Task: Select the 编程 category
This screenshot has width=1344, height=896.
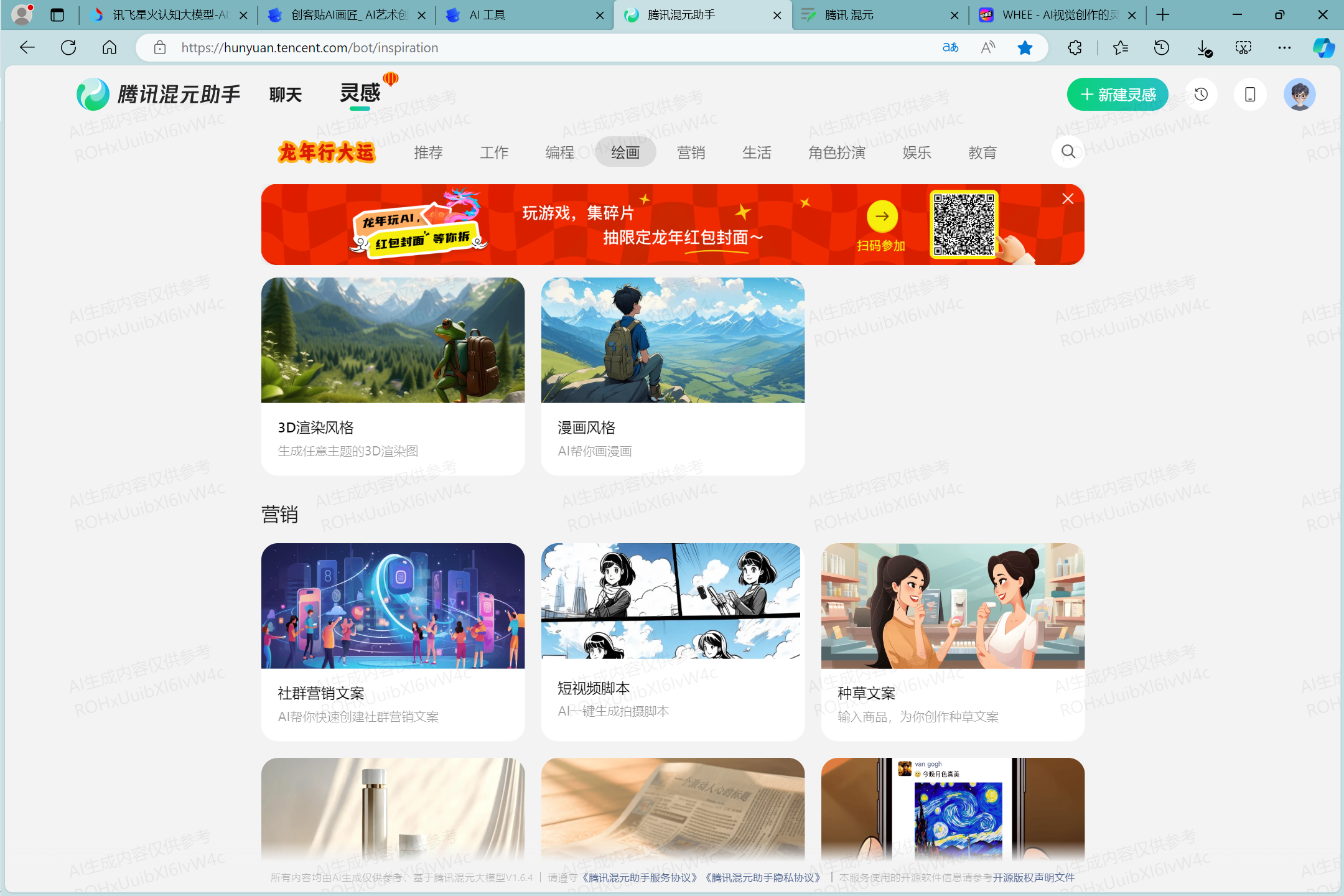Action: click(x=559, y=152)
